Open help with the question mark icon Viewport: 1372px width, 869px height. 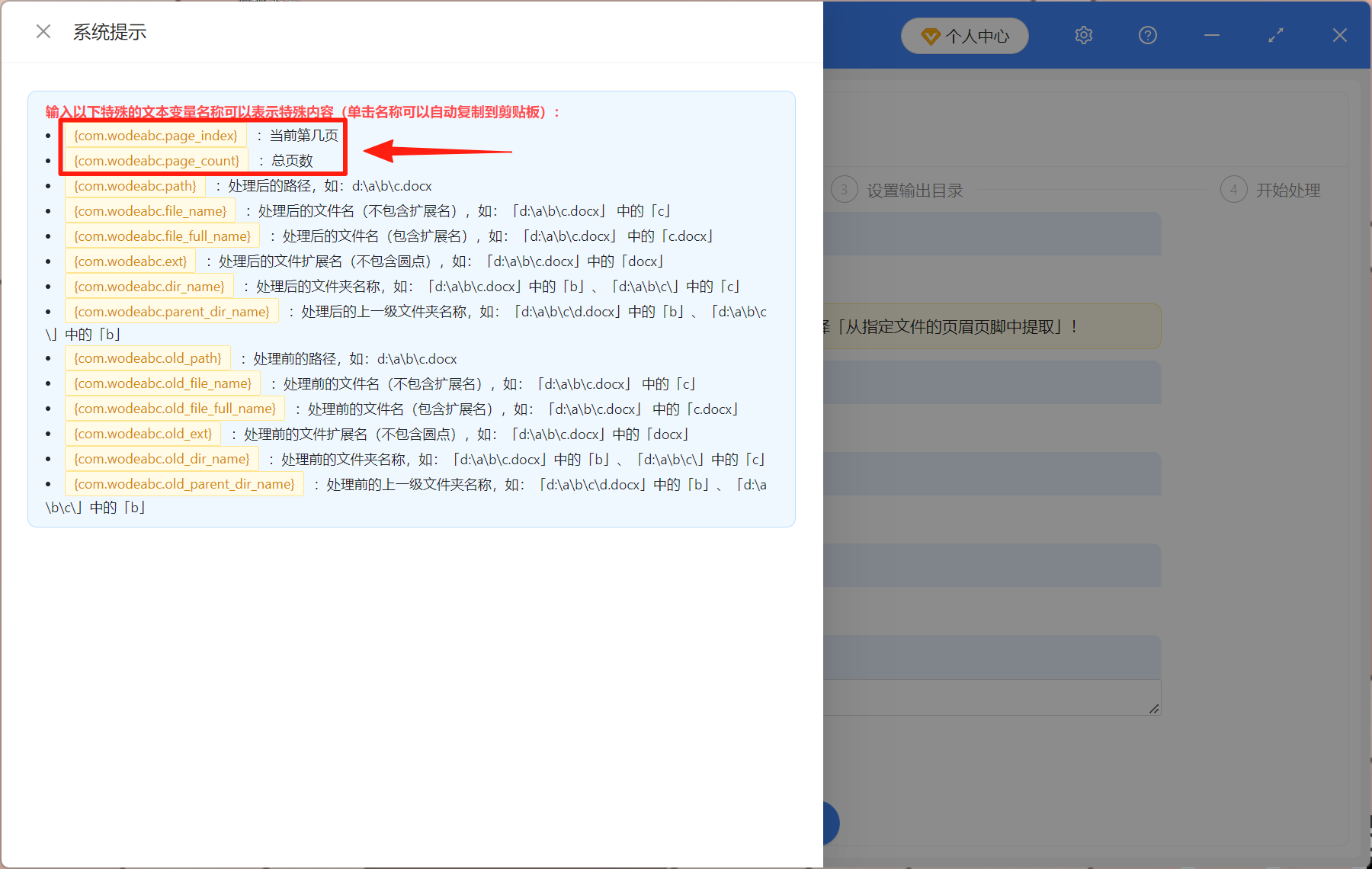pos(1147,35)
